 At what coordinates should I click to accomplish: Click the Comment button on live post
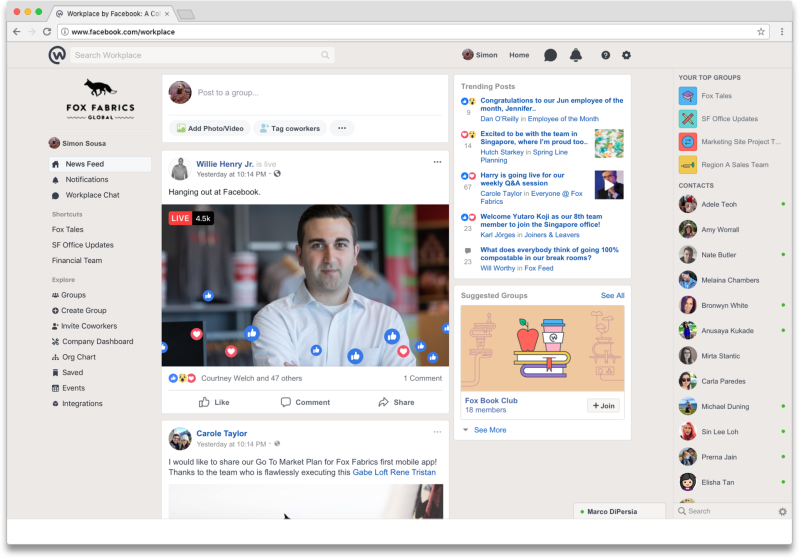coord(305,402)
